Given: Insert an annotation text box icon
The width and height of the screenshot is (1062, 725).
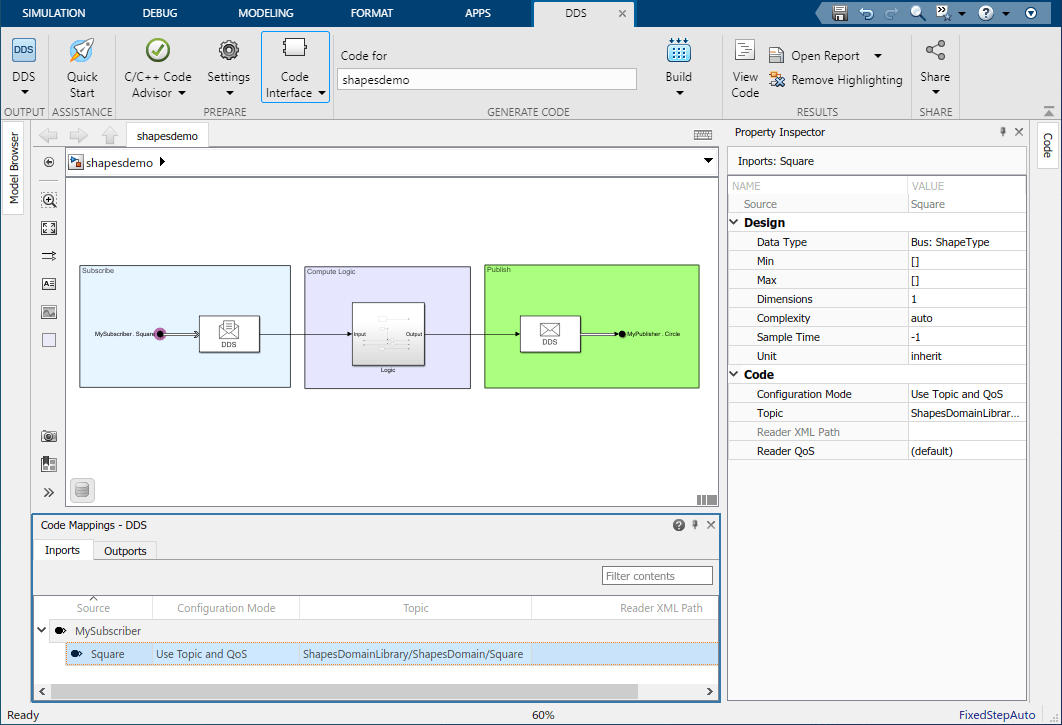Looking at the screenshot, I should pyautogui.click(x=49, y=284).
